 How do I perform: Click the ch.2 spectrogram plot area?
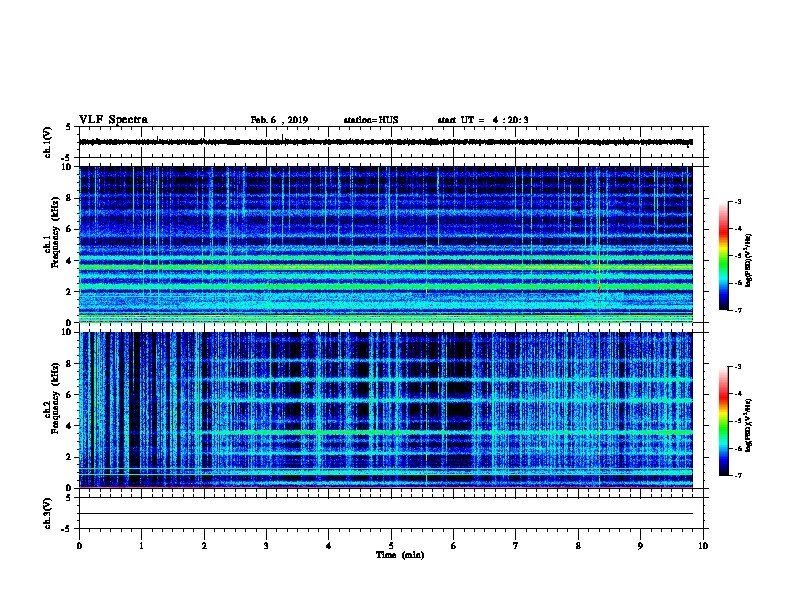[x=386, y=410]
